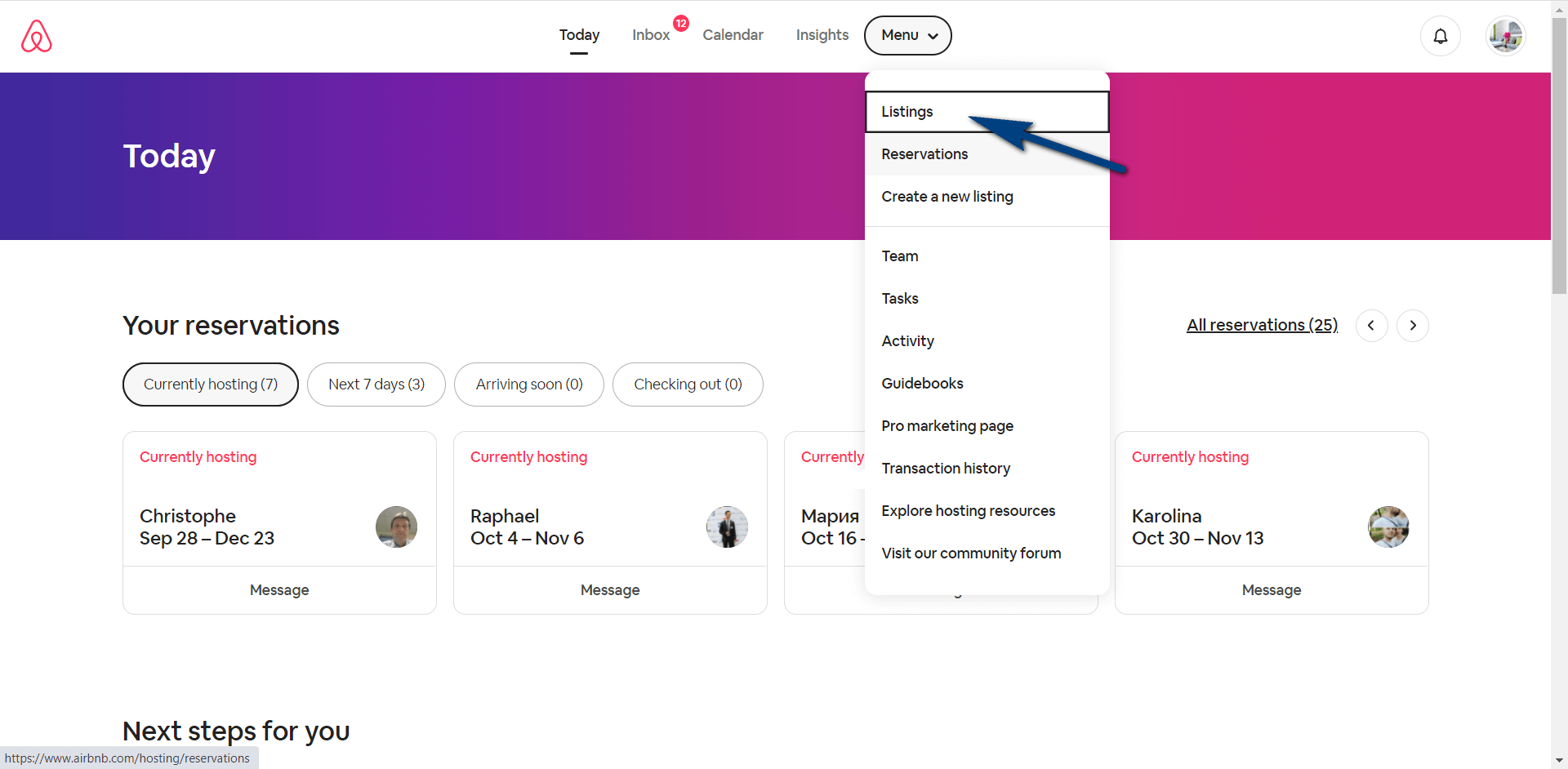
Task: Open the notifications bell icon
Action: 1441,36
